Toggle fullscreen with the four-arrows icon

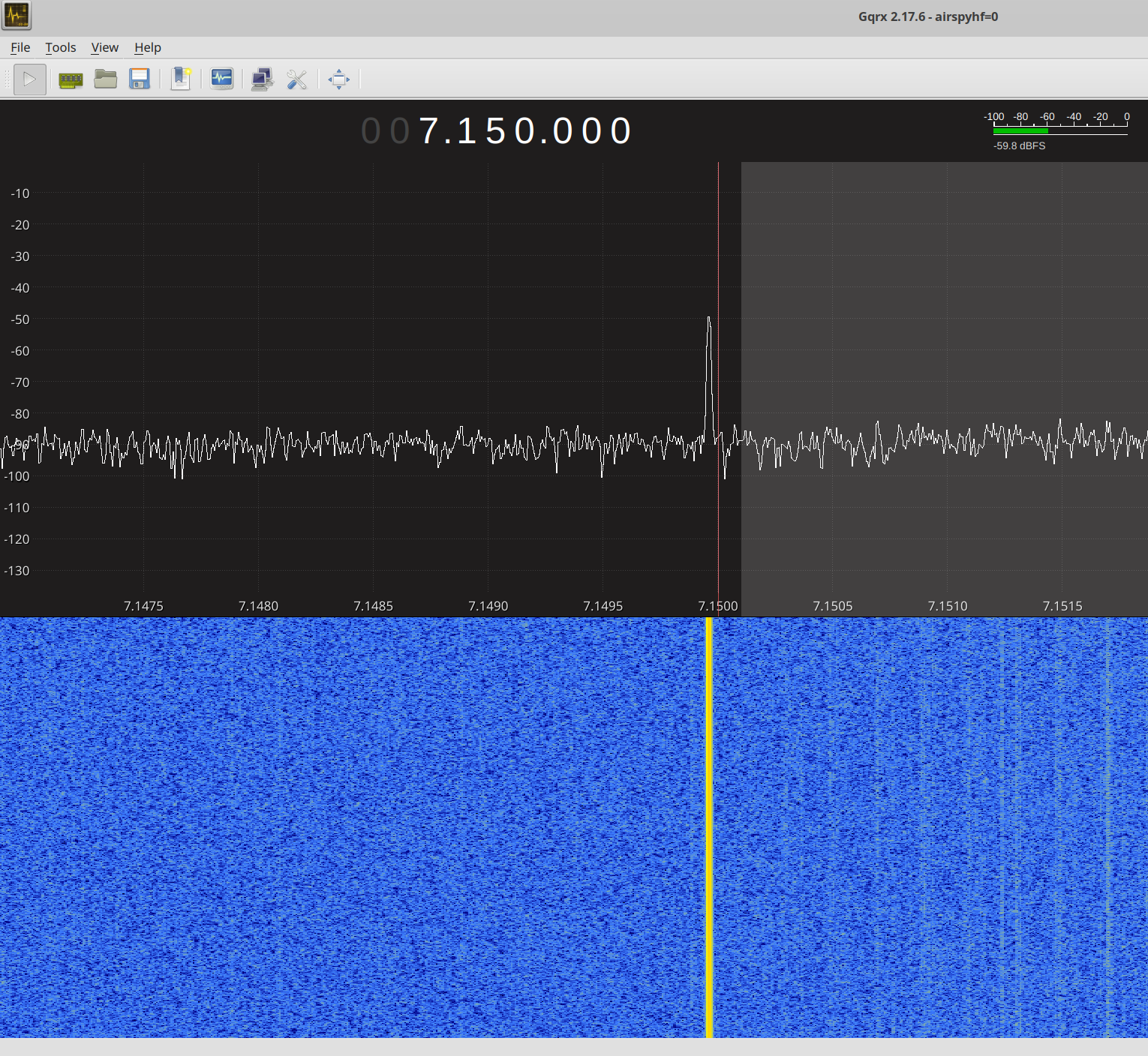pyautogui.click(x=338, y=79)
